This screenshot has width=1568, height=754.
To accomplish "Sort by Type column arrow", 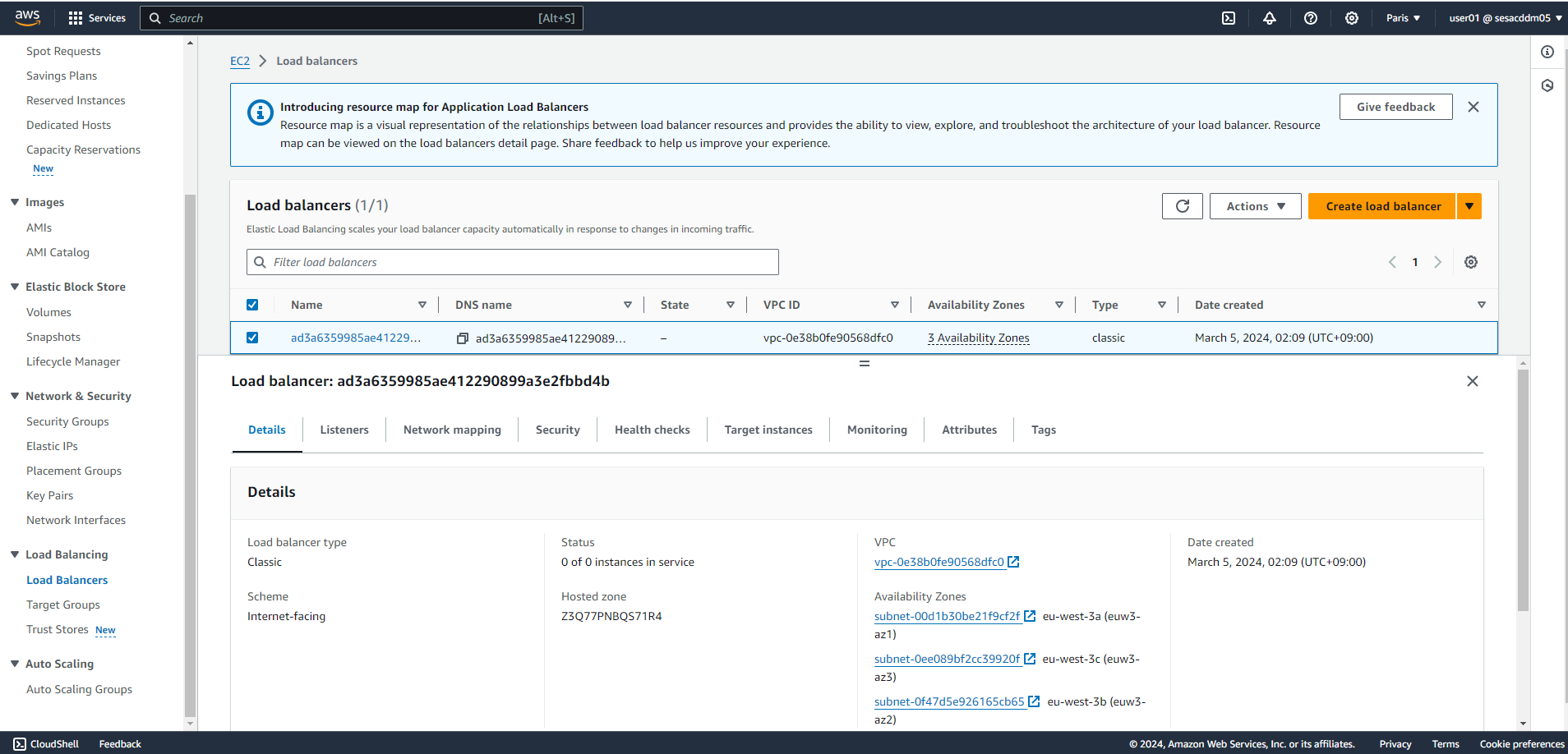I will [x=1162, y=305].
